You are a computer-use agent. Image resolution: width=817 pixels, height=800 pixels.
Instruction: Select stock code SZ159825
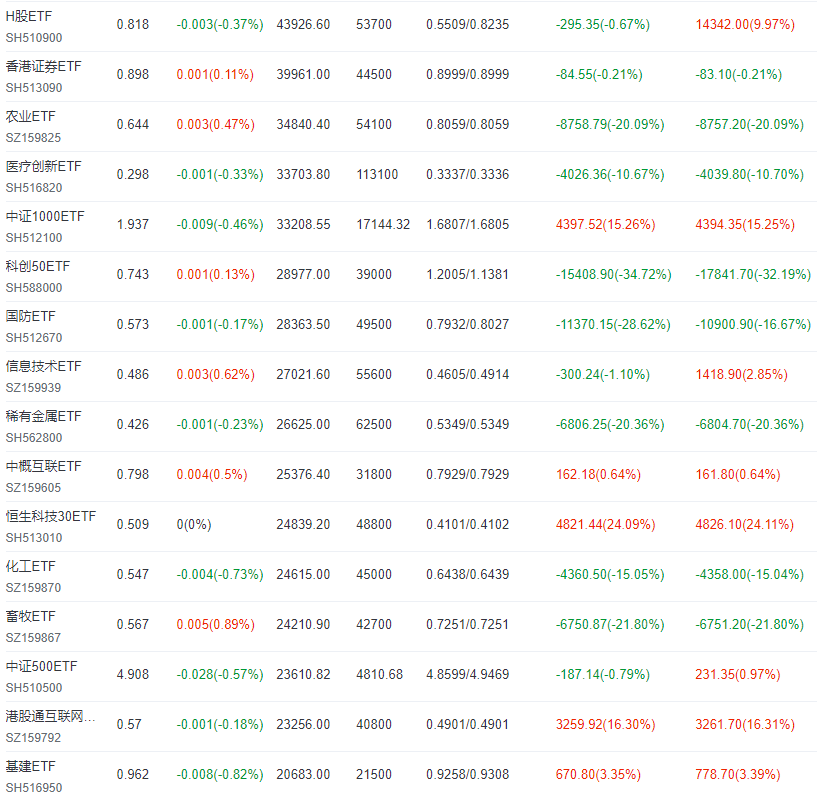click(33, 138)
